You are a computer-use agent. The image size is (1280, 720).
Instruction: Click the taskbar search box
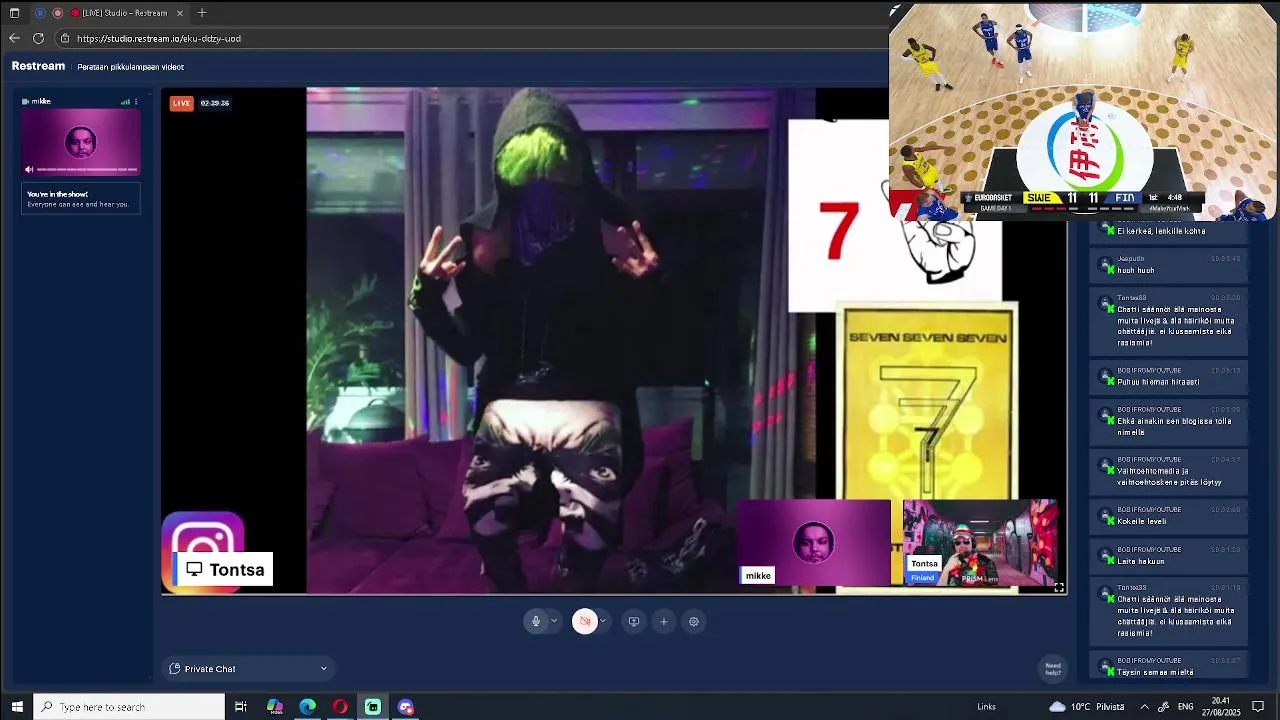point(129,707)
